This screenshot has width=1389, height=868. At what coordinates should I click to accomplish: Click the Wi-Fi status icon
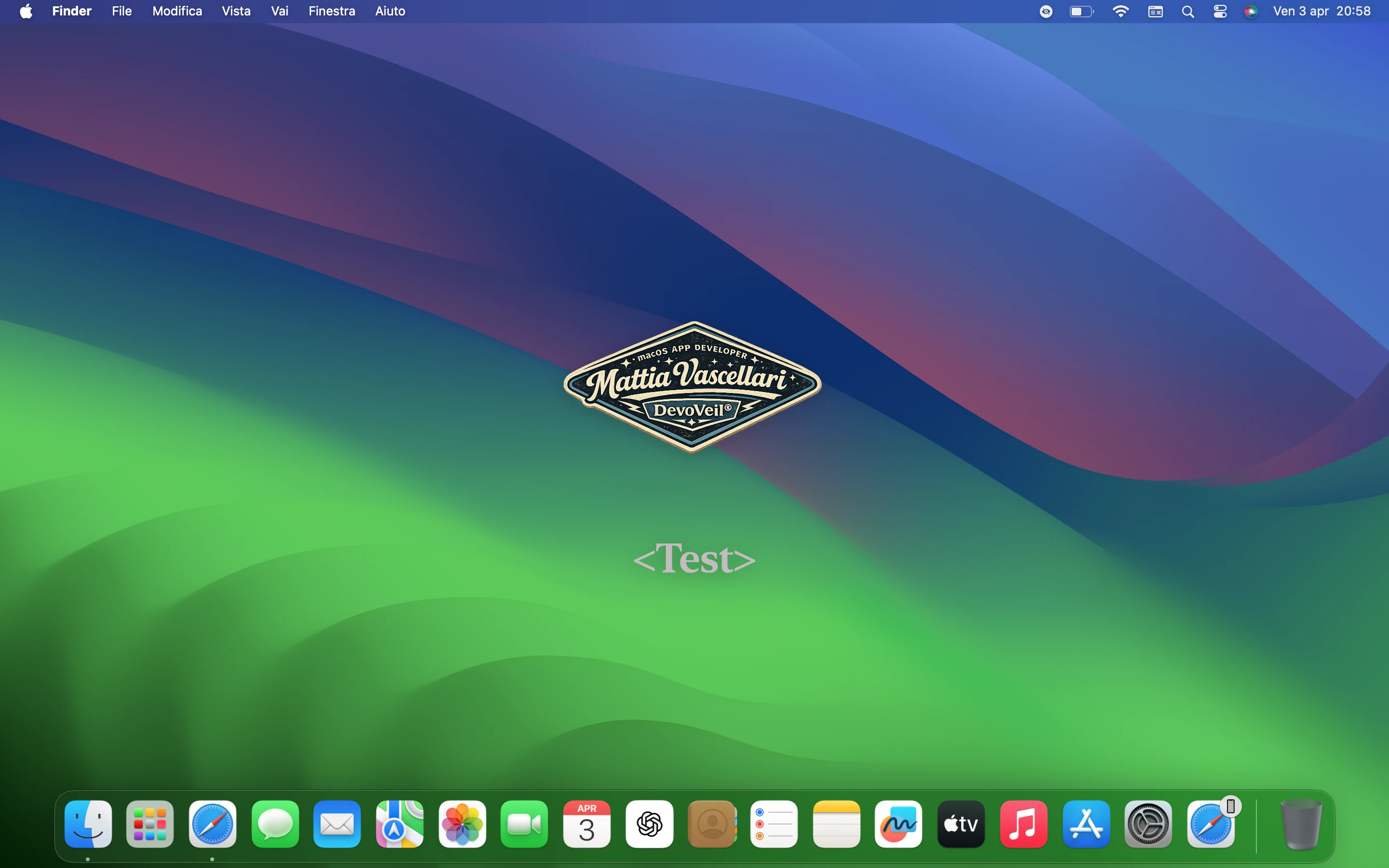tap(1120, 12)
